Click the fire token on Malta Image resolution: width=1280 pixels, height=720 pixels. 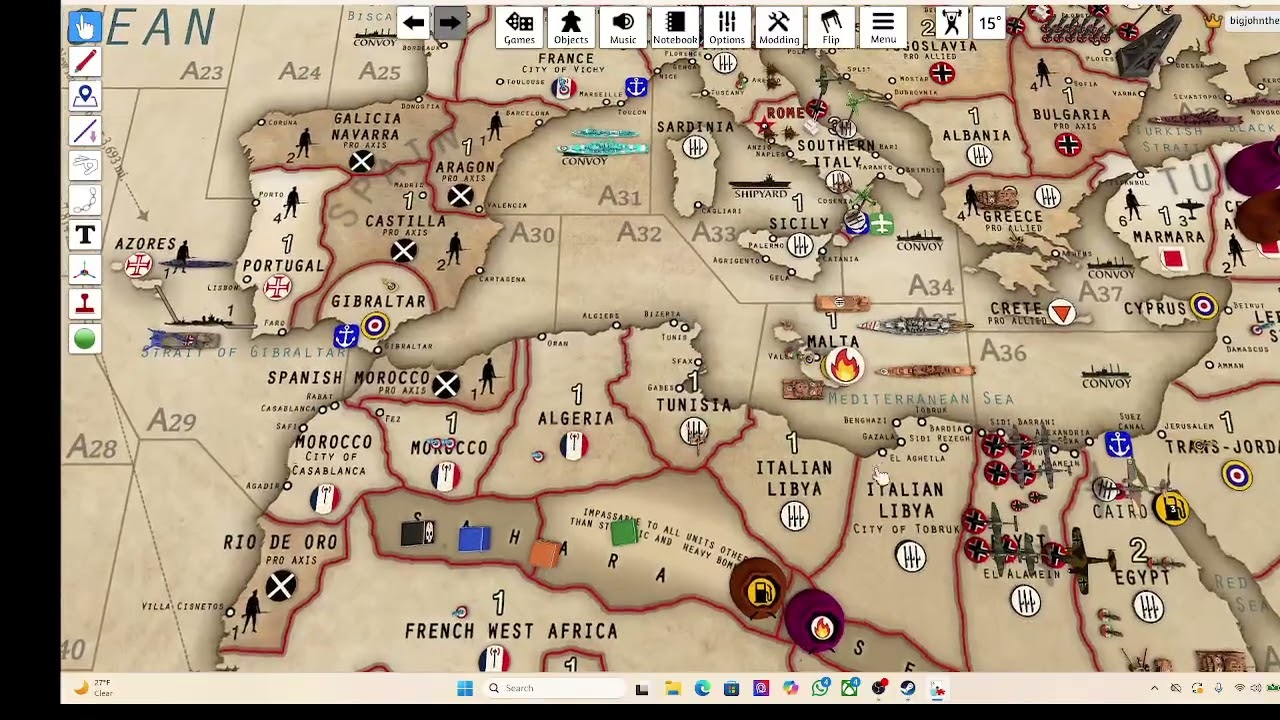coord(844,366)
